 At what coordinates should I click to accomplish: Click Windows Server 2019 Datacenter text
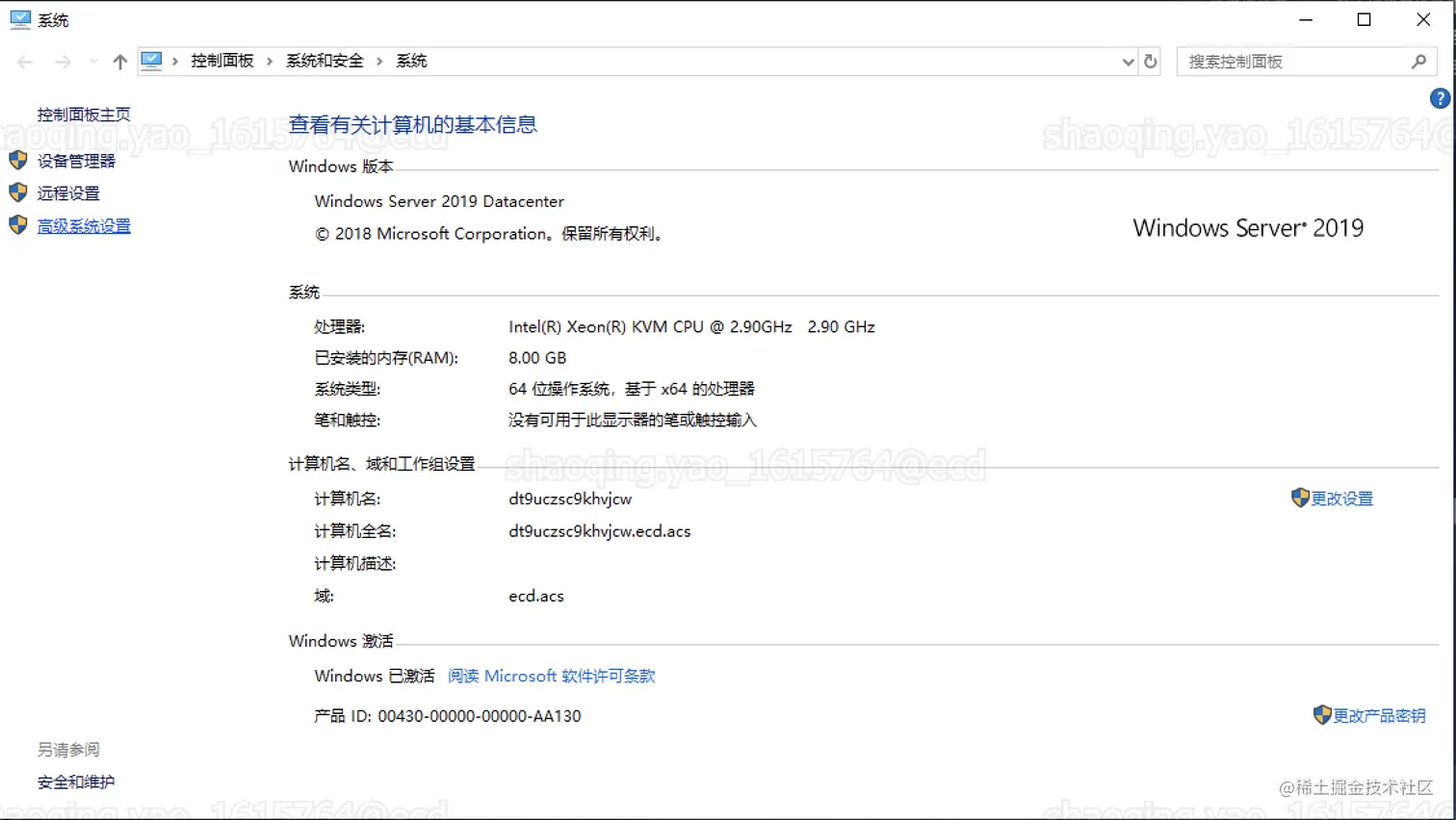(439, 201)
